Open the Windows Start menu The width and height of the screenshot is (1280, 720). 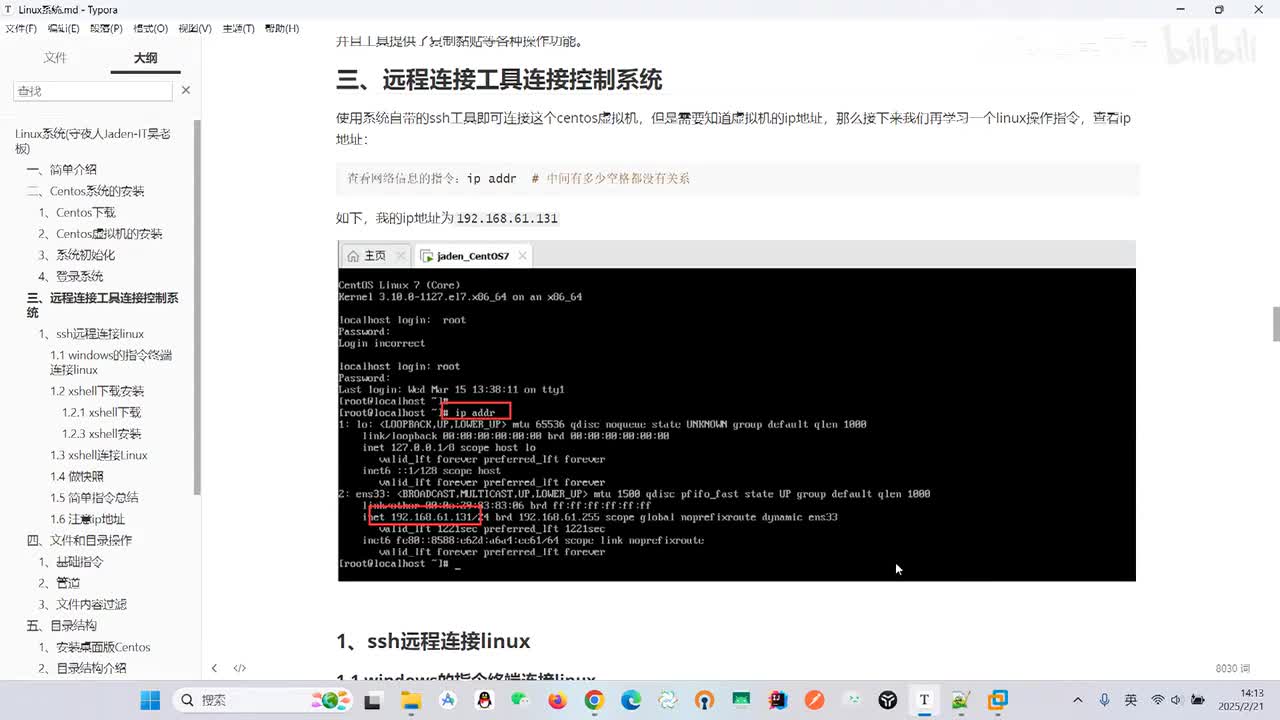150,700
